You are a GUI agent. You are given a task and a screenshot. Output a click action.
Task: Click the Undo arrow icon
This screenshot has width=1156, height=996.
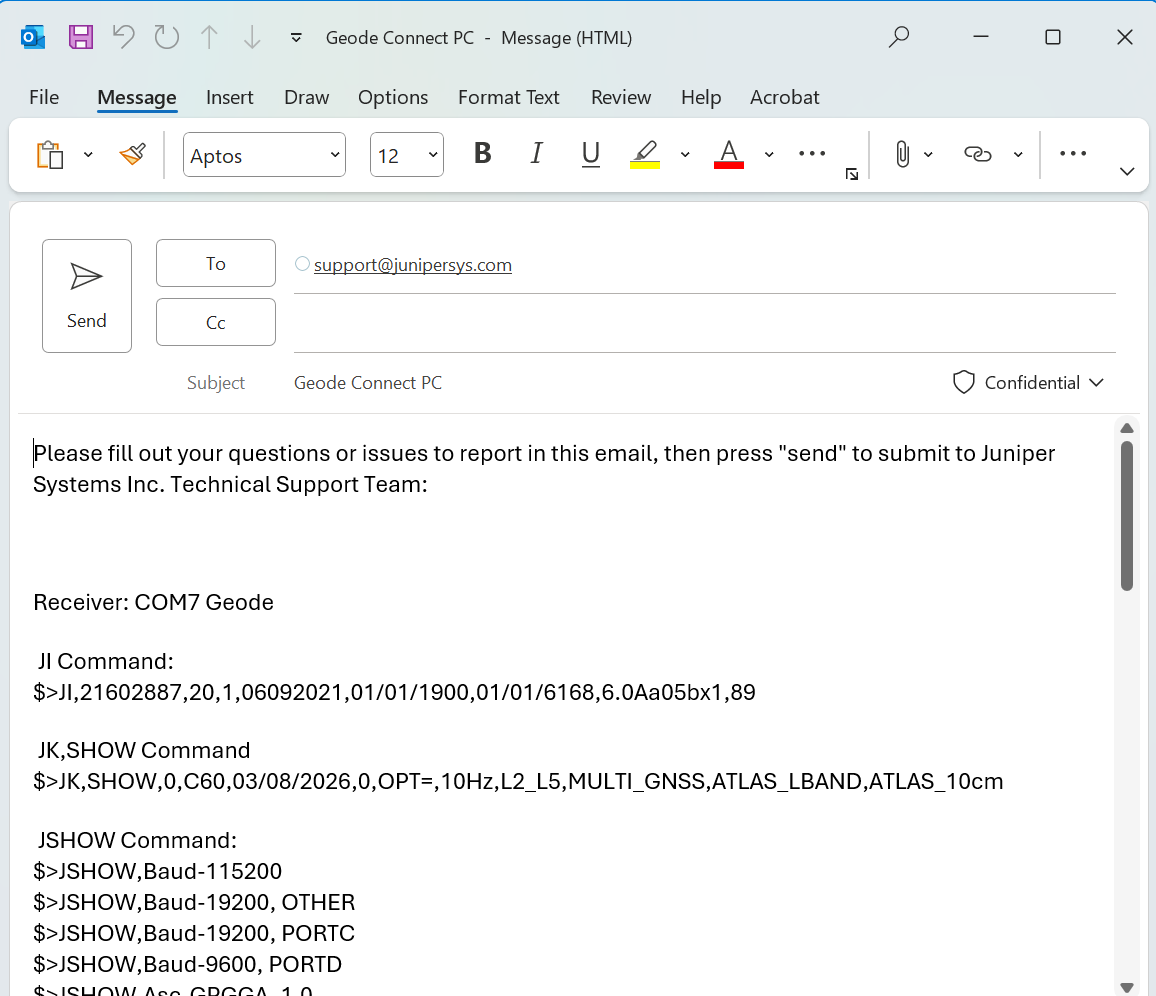[x=124, y=38]
